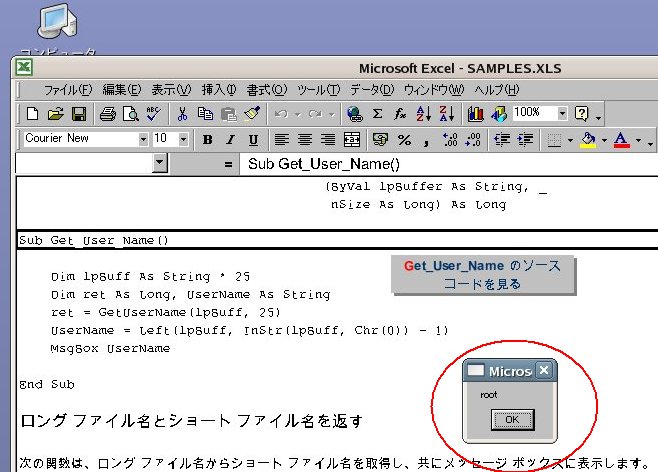
Task: Run the ABC spelling check icon
Action: pos(154,114)
